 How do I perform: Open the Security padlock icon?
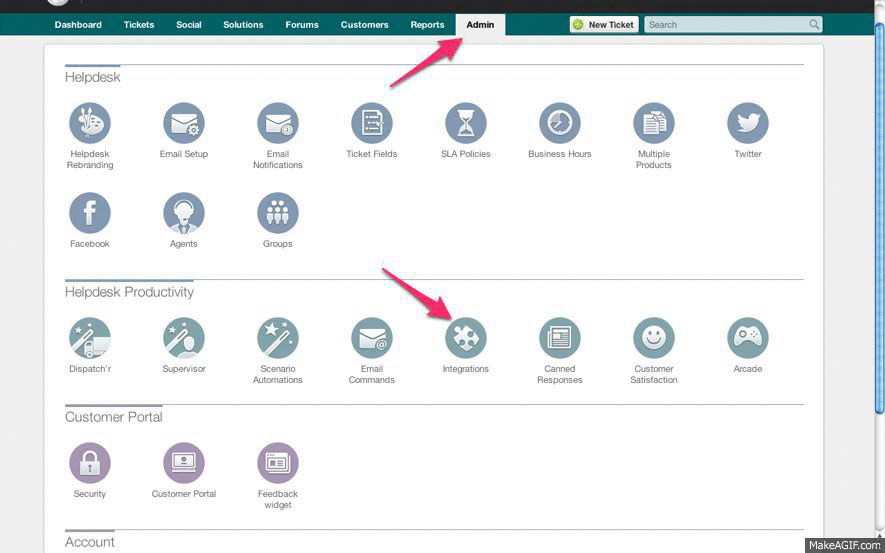(x=90, y=464)
